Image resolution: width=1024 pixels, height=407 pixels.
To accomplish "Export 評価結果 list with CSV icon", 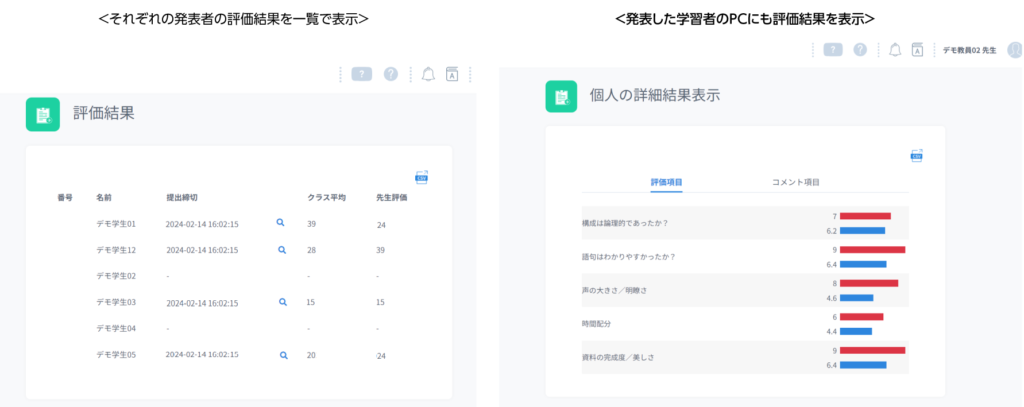I will coord(421,177).
